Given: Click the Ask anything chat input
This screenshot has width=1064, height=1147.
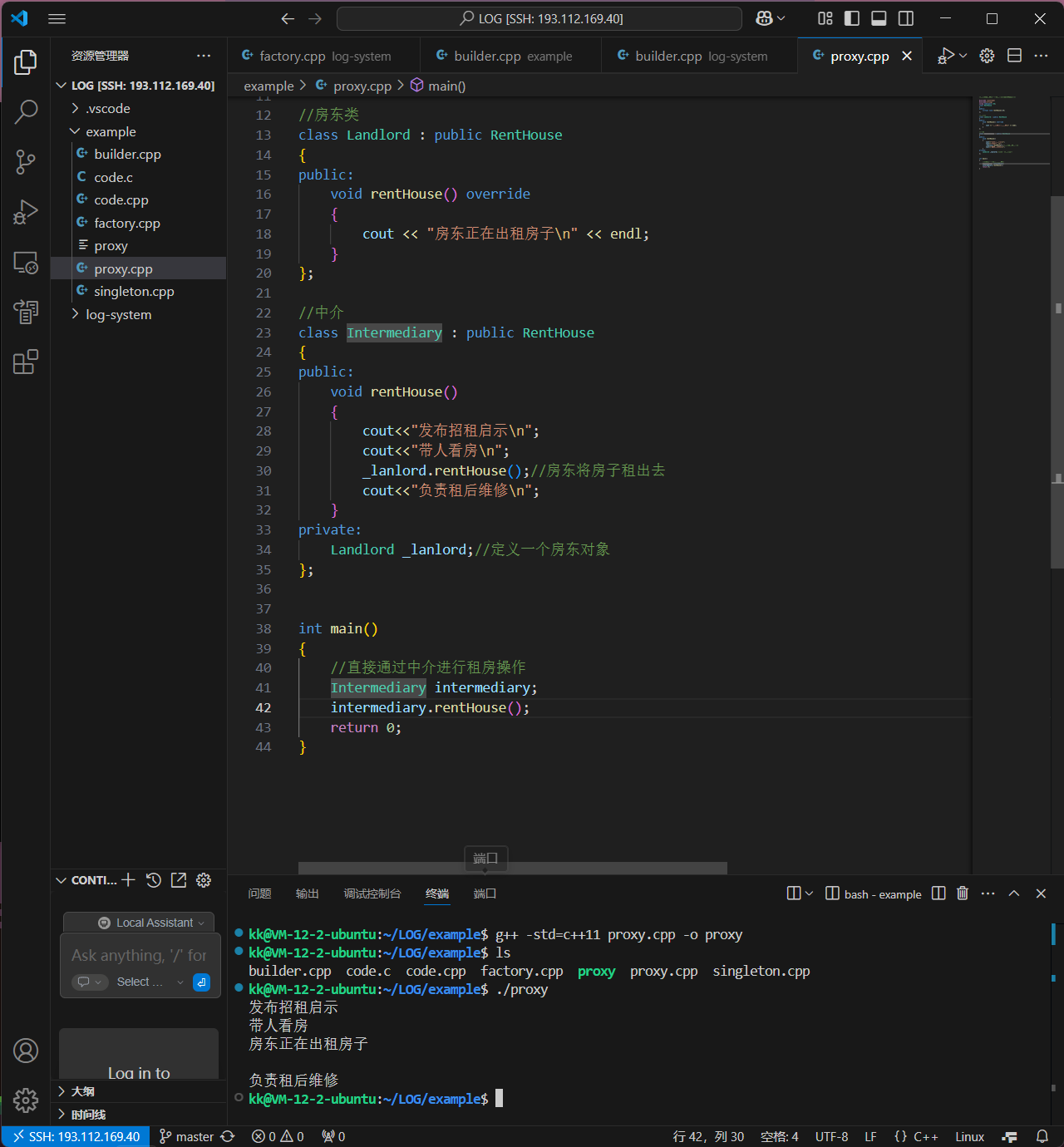Looking at the screenshot, I should [x=139, y=956].
